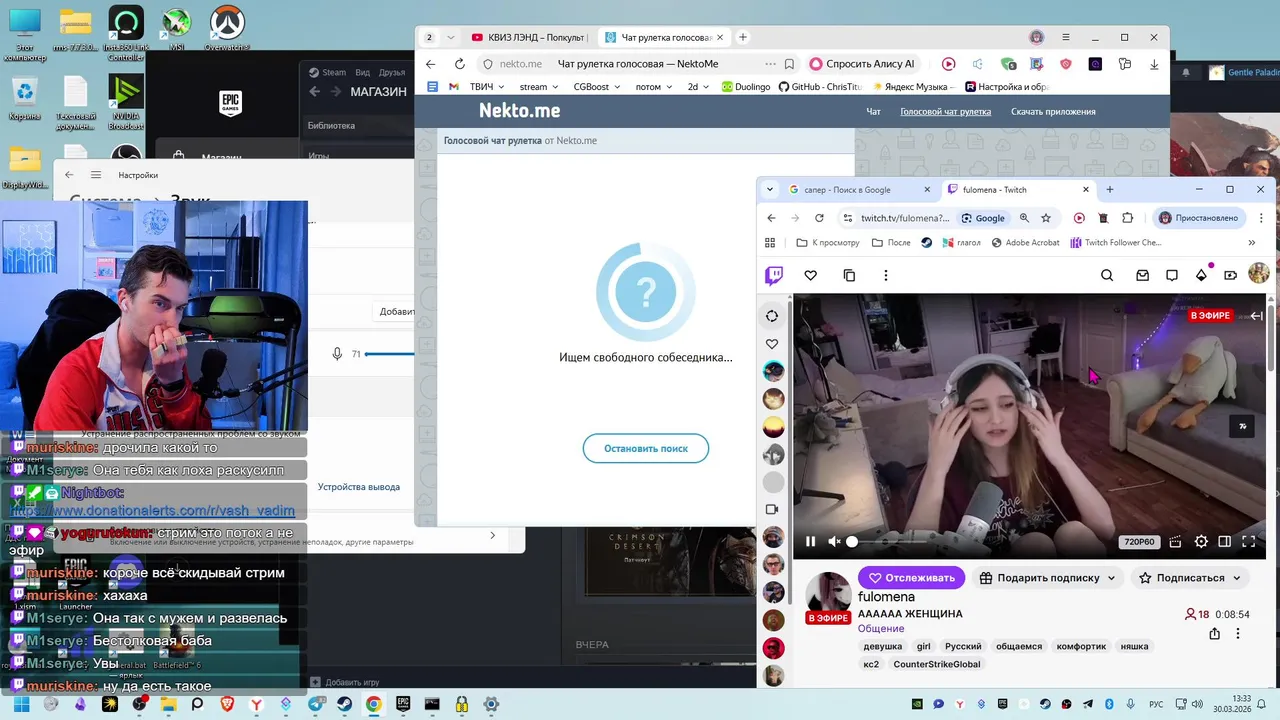Reload the Twitch page in Chrome
This screenshot has width=1280, height=720.
click(820, 218)
